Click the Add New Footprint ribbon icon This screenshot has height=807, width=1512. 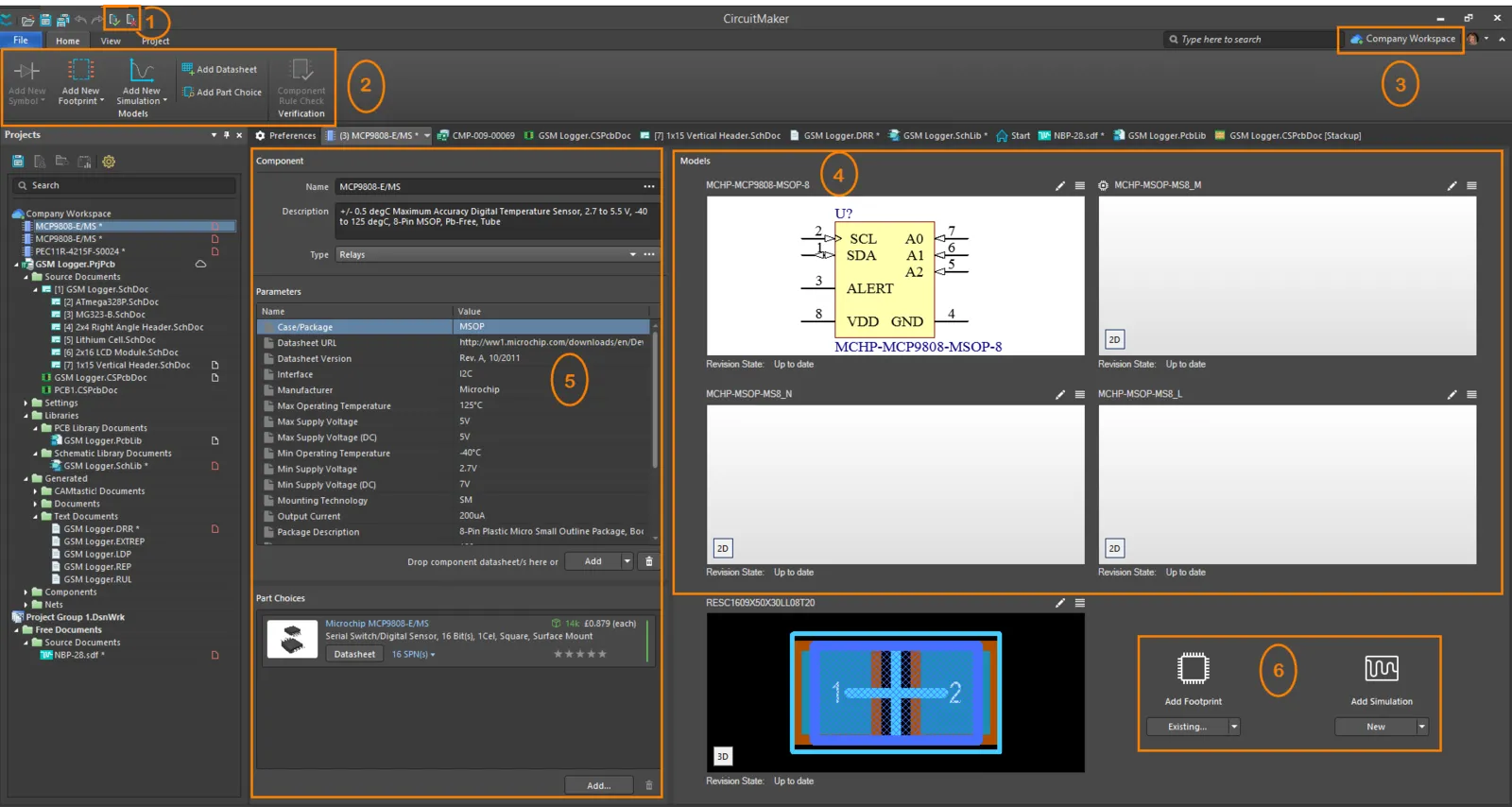click(80, 72)
